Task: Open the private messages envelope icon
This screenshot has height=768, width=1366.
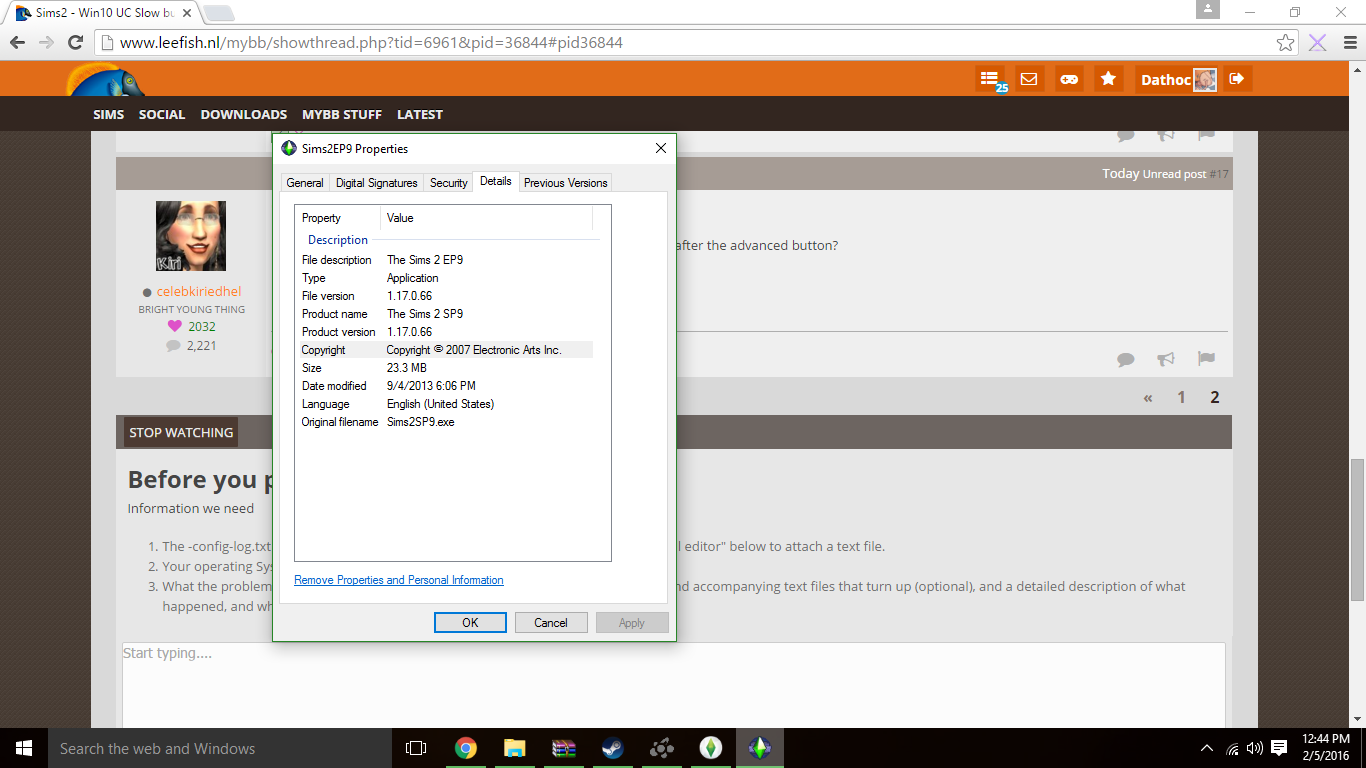Action: pos(1029,79)
